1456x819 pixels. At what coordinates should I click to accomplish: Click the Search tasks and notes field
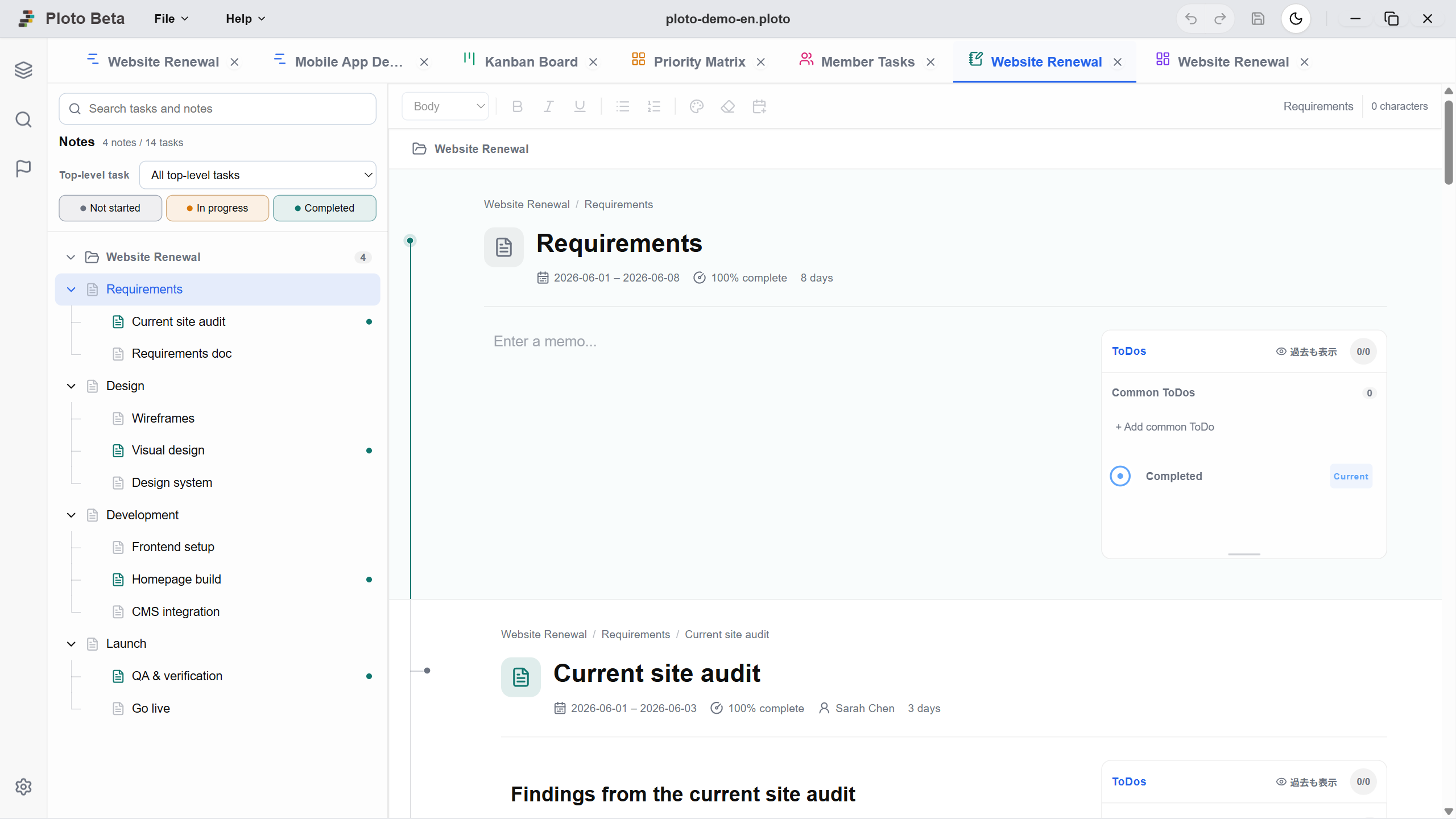[x=217, y=109]
